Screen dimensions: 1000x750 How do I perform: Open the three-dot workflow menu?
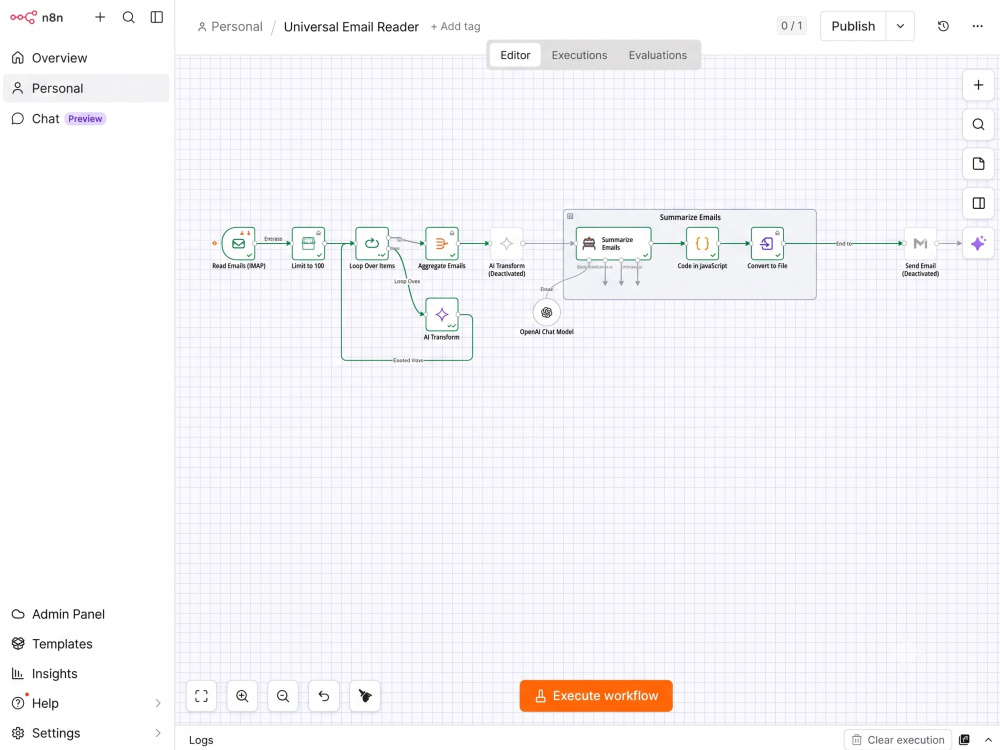[x=977, y=26]
